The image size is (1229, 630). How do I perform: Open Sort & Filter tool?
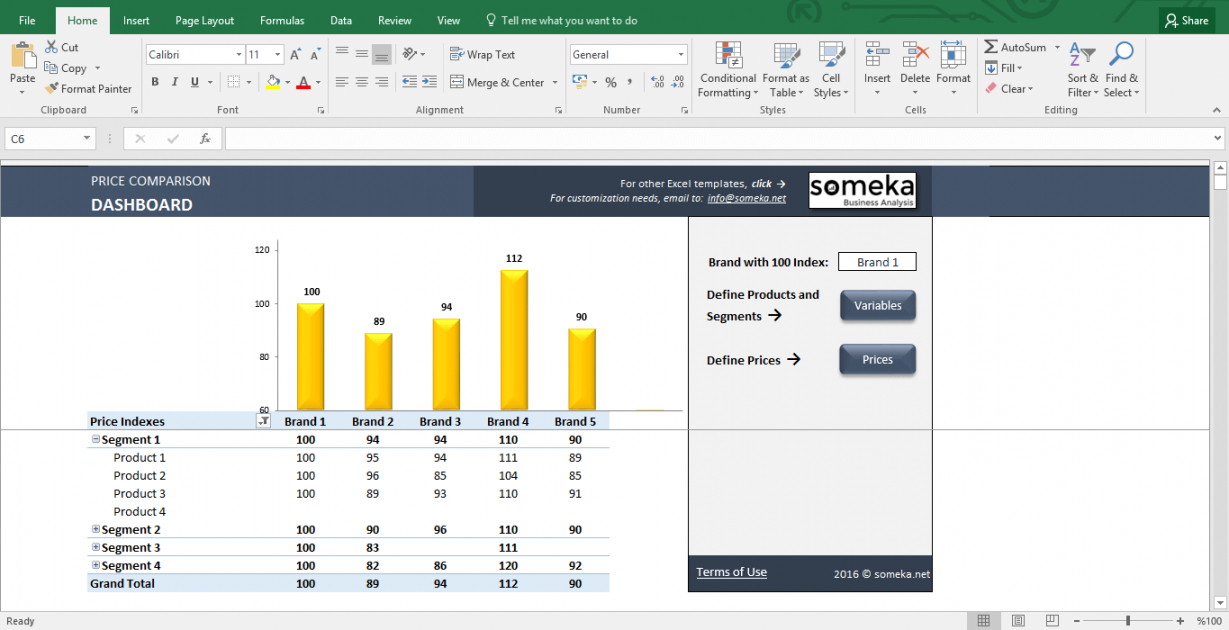point(1082,69)
